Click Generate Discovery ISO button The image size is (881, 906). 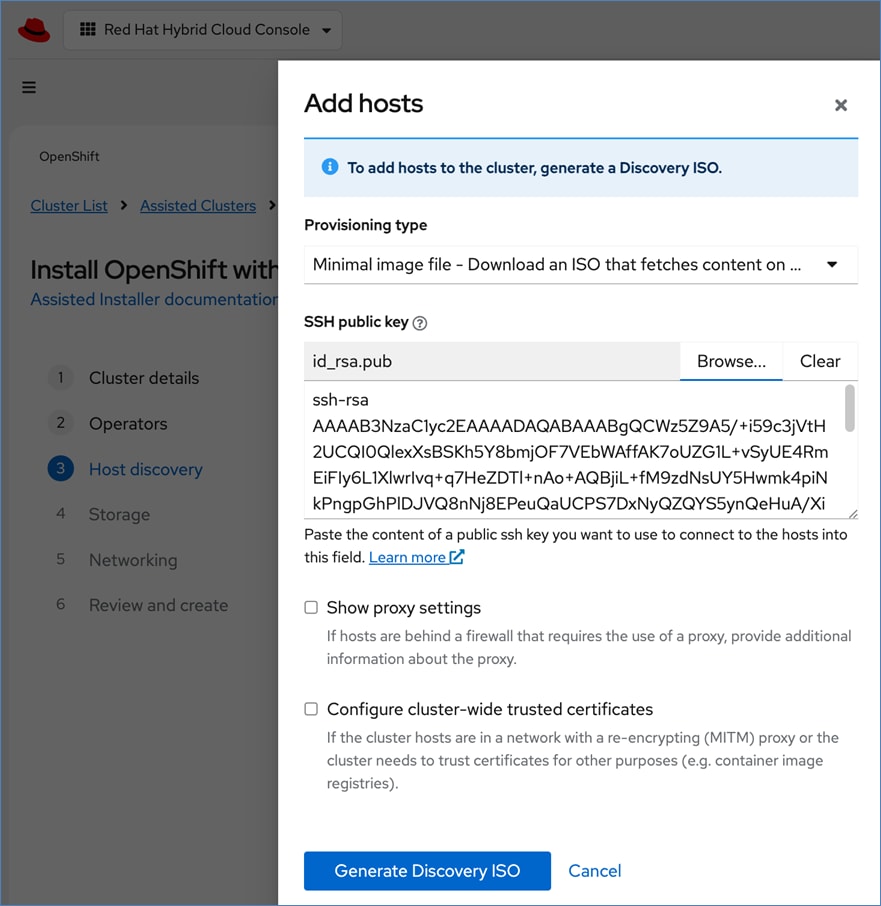coord(427,871)
